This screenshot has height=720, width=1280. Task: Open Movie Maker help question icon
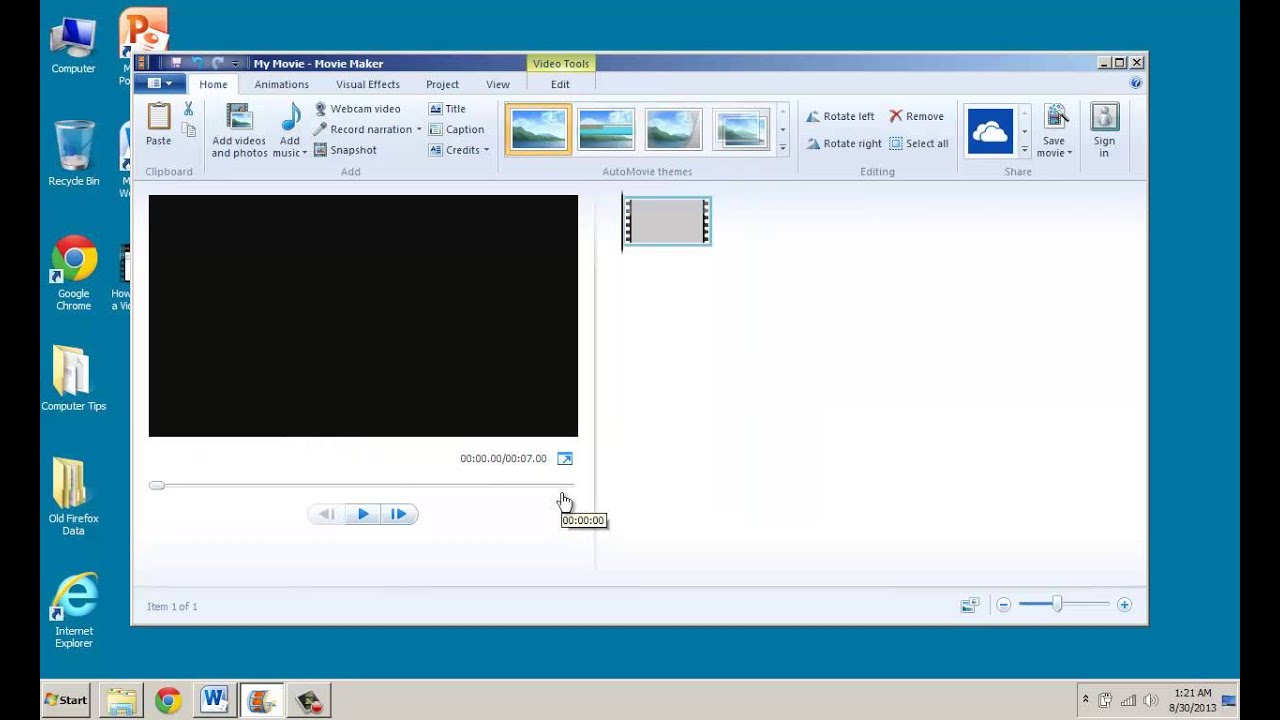click(x=1136, y=84)
